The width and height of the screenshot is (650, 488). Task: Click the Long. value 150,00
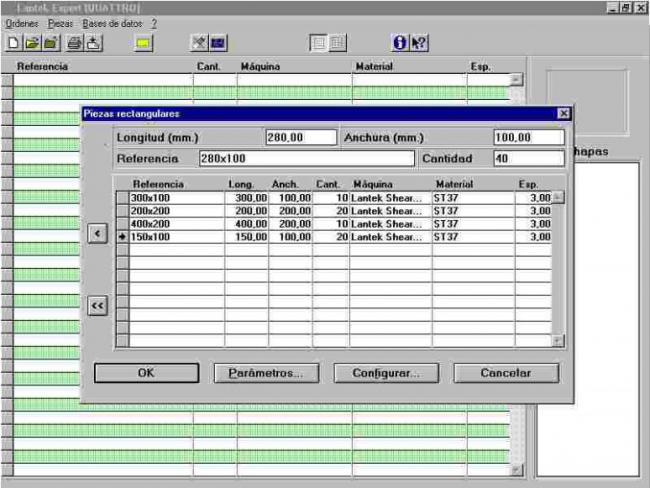[247, 237]
